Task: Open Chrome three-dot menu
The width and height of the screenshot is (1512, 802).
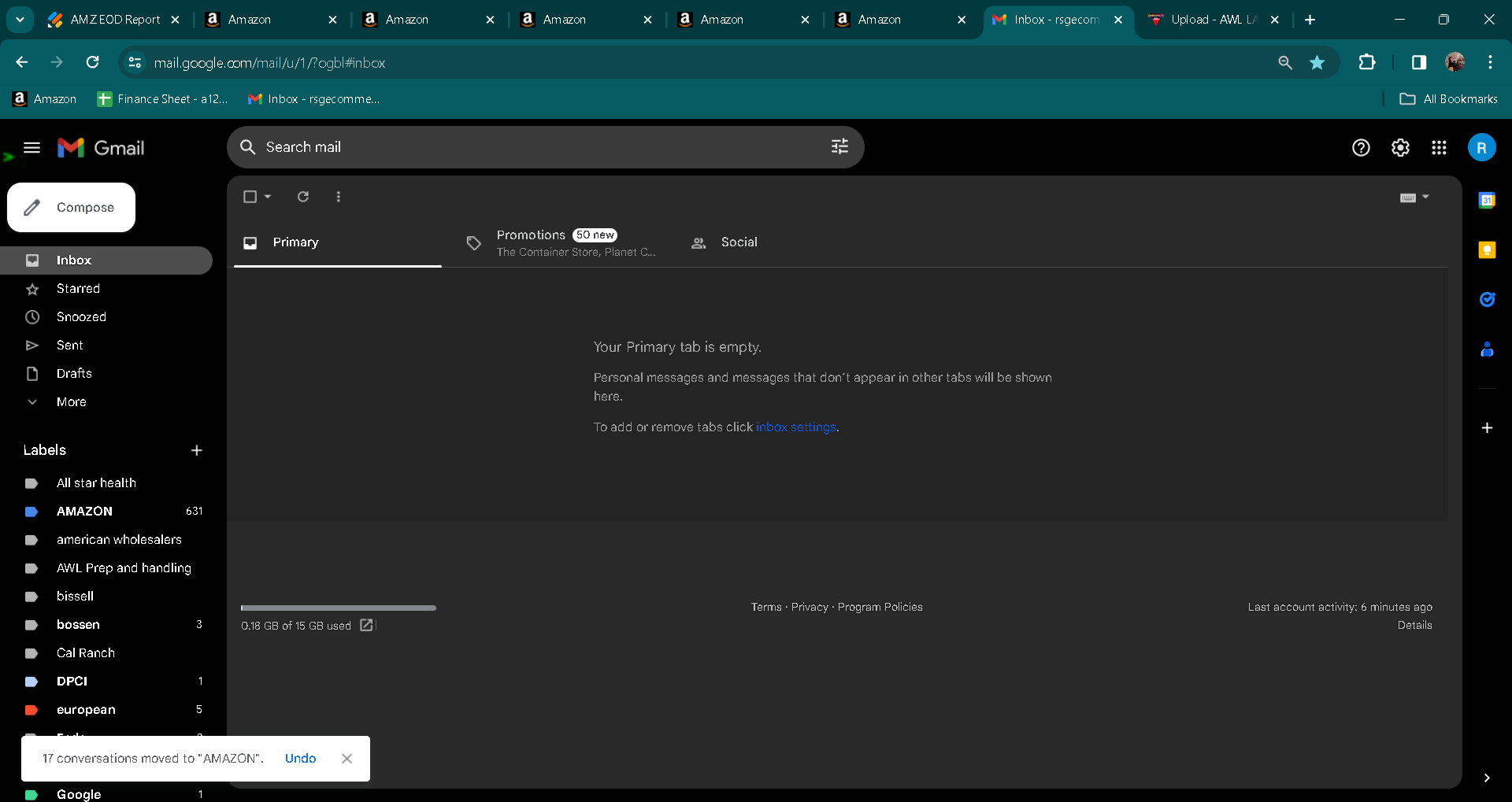Action: [1490, 62]
